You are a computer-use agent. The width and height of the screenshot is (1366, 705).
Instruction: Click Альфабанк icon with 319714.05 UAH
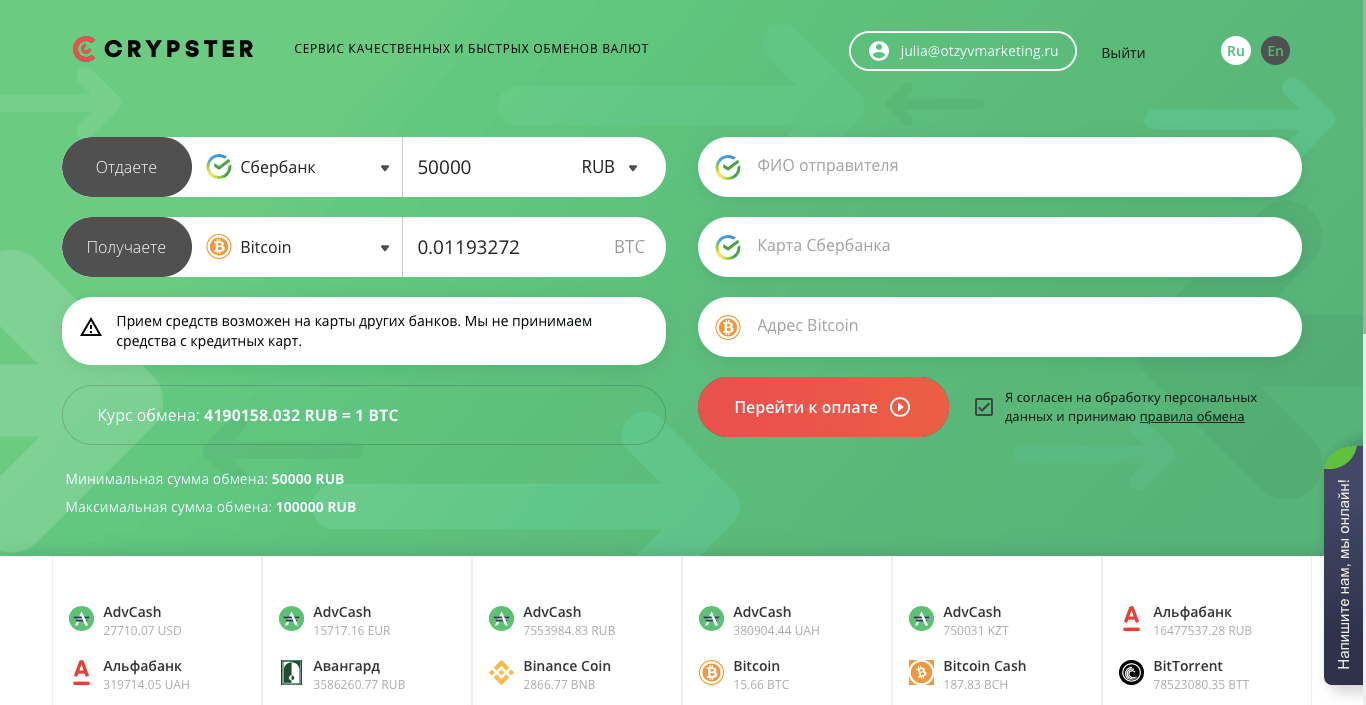(x=81, y=673)
